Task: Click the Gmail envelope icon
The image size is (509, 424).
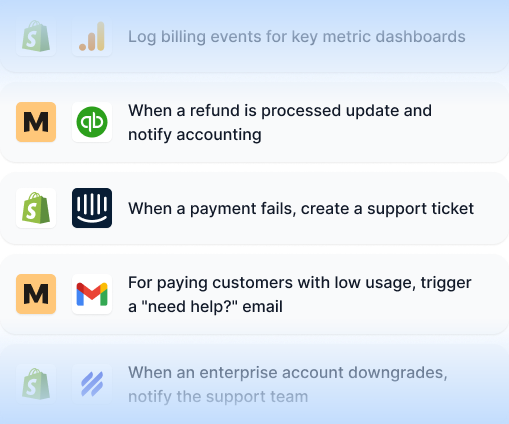Action: (92, 294)
